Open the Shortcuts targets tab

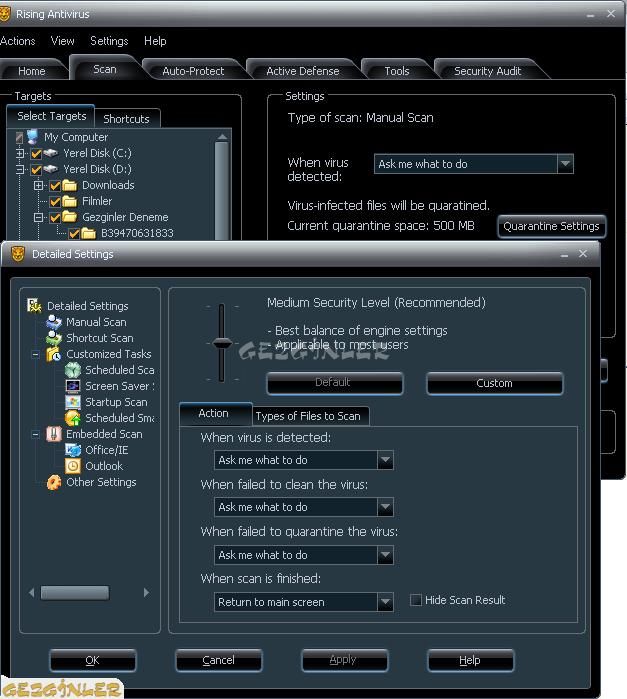127,119
